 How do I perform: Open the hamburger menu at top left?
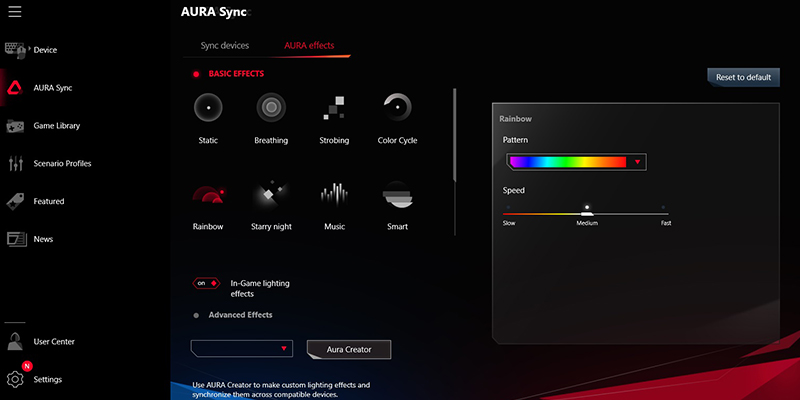point(15,13)
